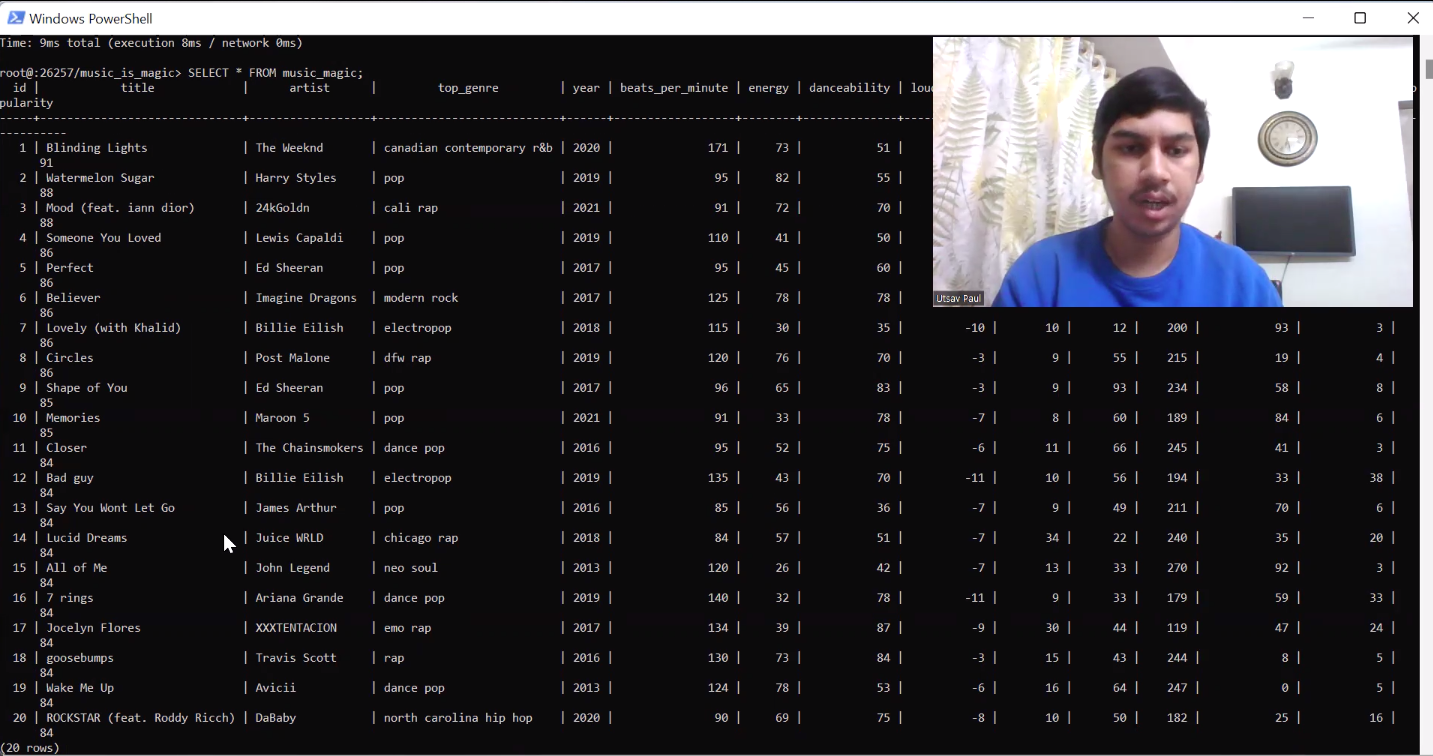Click 'canadian contemporary r&b' genre cell
The height and width of the screenshot is (756, 1433).
[x=468, y=148]
